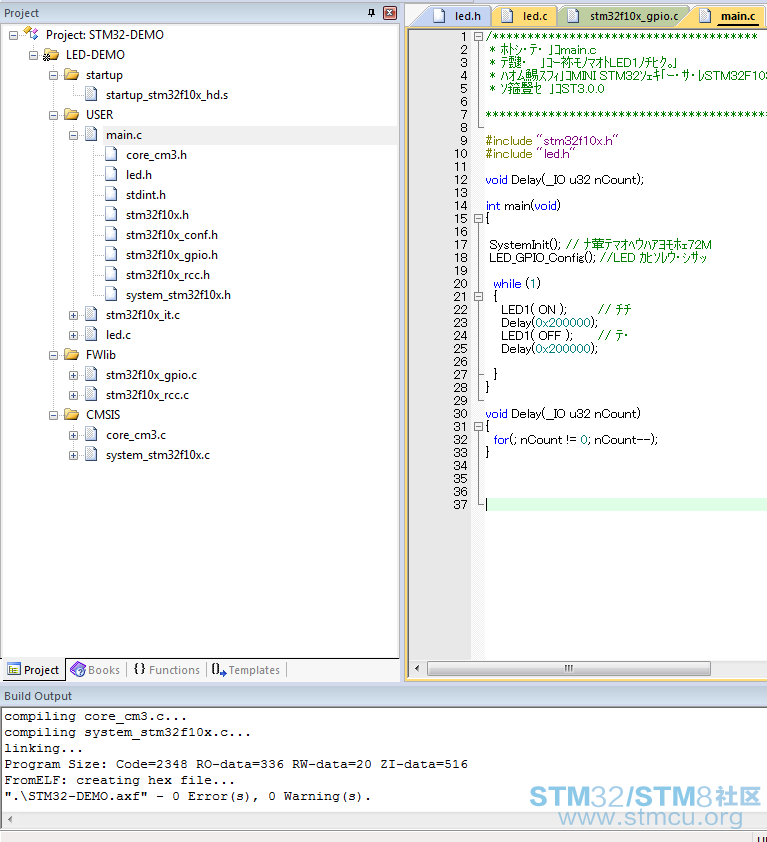The width and height of the screenshot is (767, 842).
Task: Select core_cm3.c under CMSIS
Action: click(x=136, y=435)
